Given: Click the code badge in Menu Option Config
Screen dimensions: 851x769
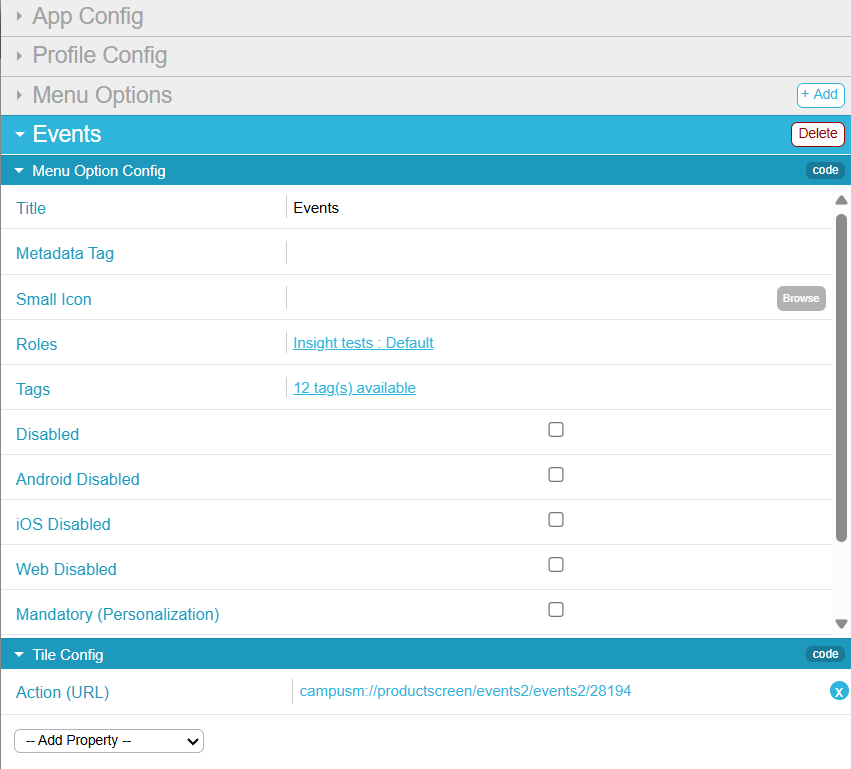Looking at the screenshot, I should pos(825,170).
